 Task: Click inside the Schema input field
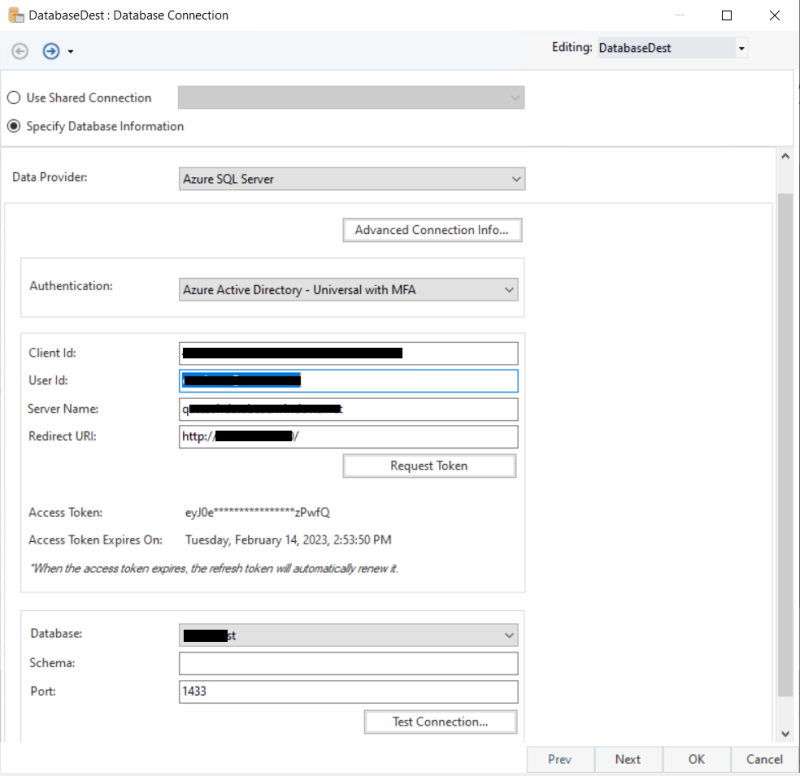(x=348, y=662)
